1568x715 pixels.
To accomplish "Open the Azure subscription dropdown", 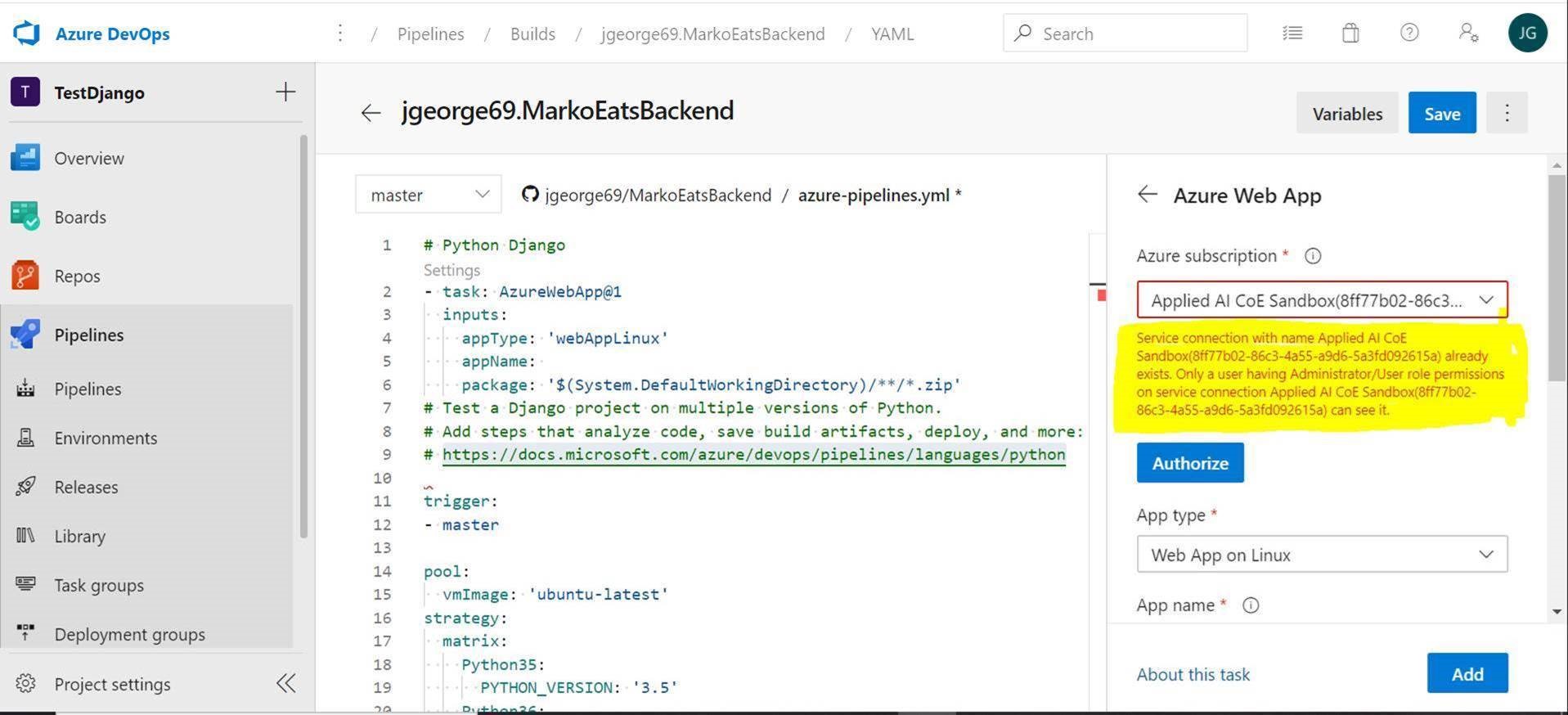I will (1322, 300).
